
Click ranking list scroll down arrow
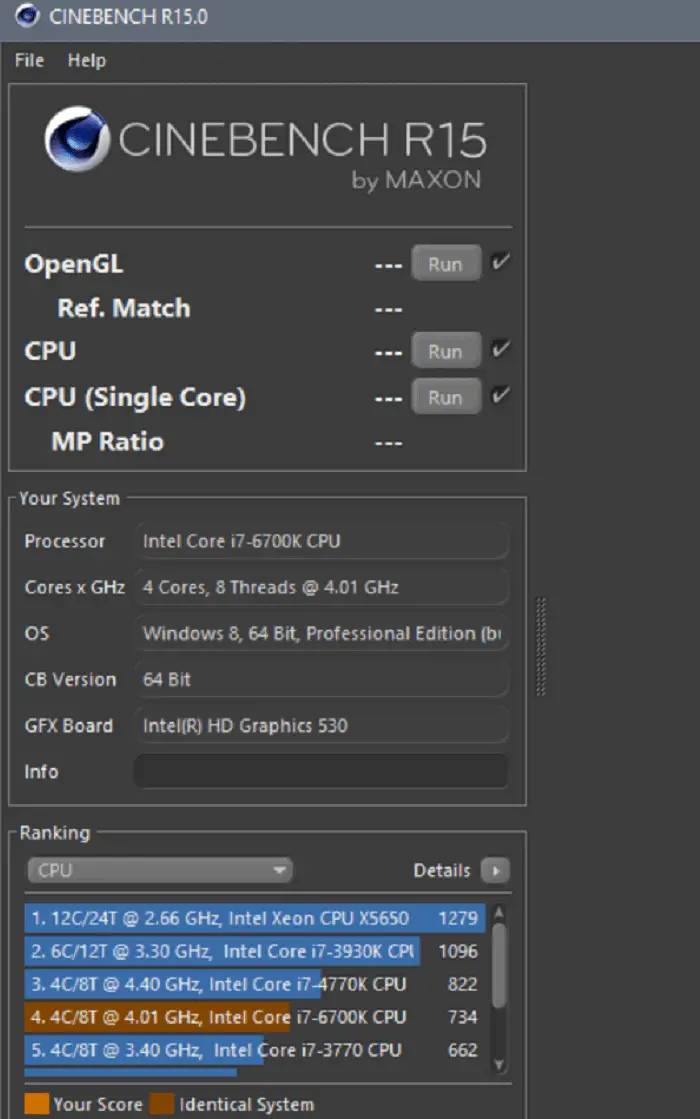499,1065
